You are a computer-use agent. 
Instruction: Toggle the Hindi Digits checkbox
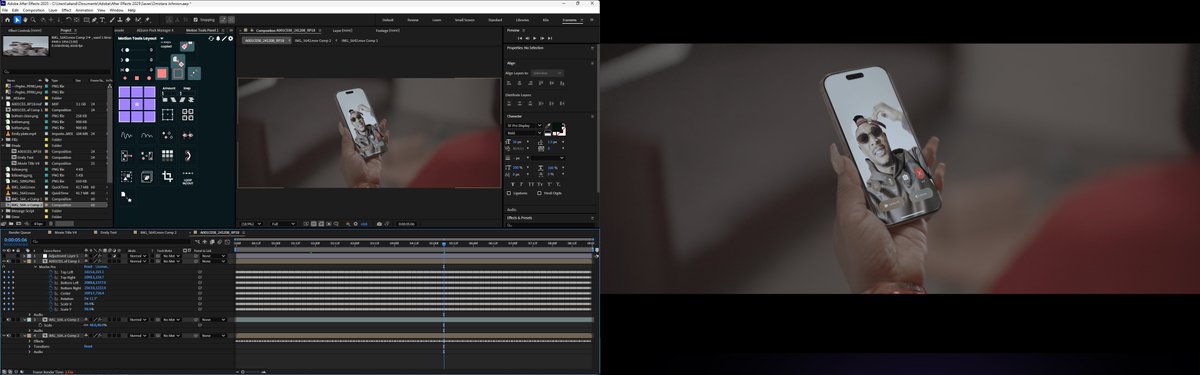point(539,192)
